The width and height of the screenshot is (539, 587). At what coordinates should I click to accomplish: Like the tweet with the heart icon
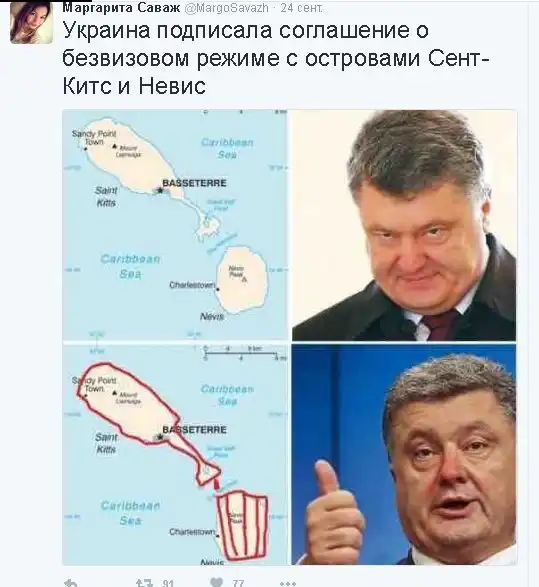click(x=216, y=583)
